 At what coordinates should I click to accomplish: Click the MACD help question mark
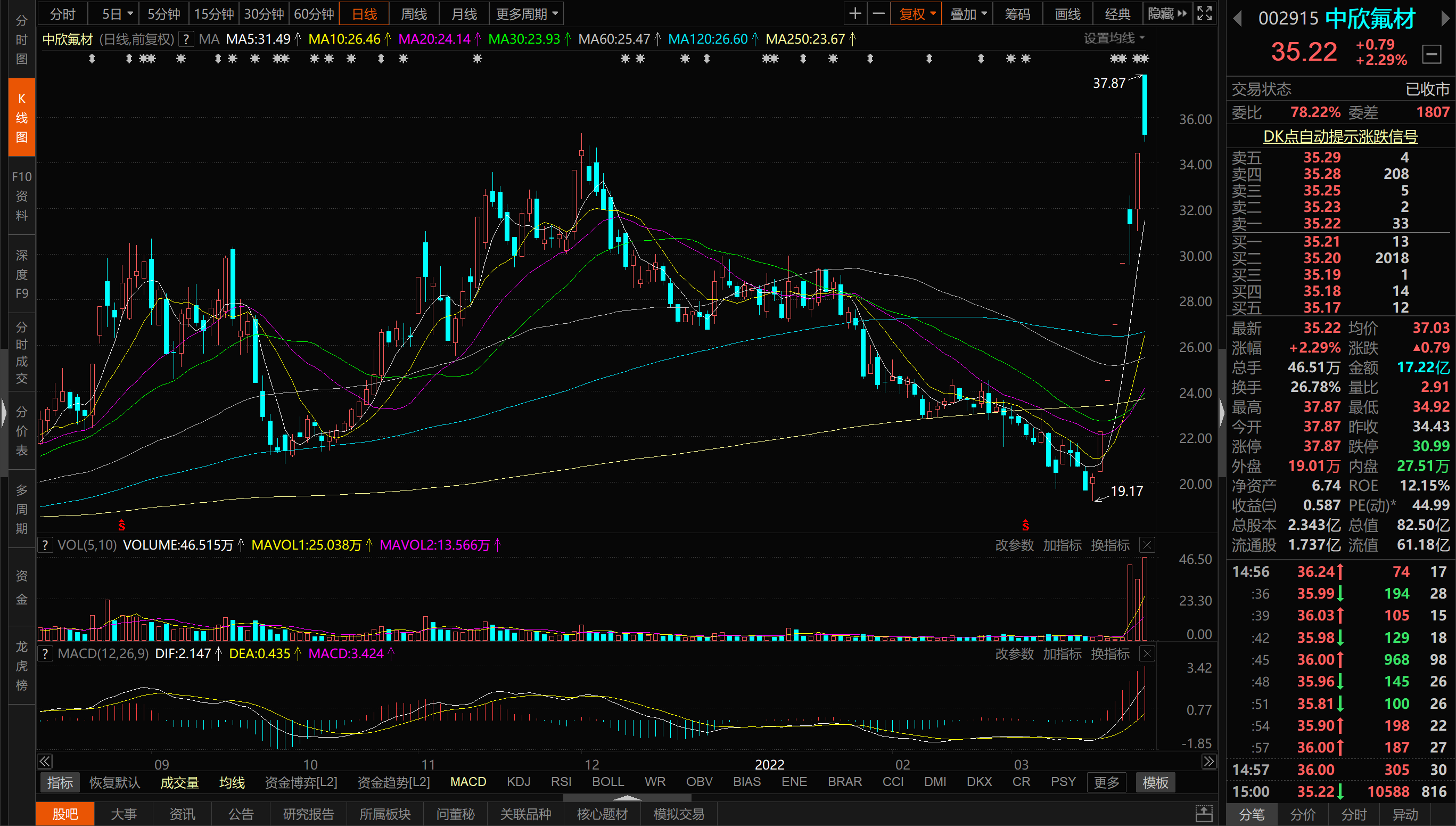pyautogui.click(x=45, y=654)
